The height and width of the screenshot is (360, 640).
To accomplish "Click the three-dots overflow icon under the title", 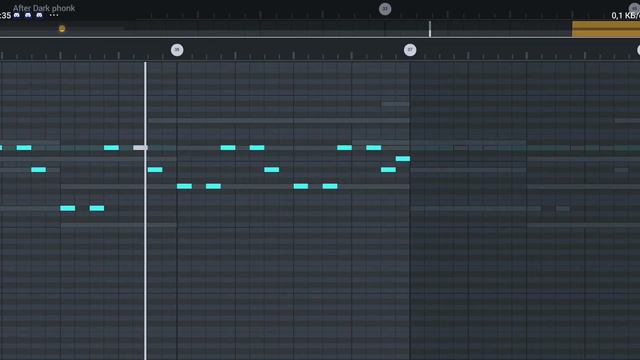I will click(x=54, y=15).
